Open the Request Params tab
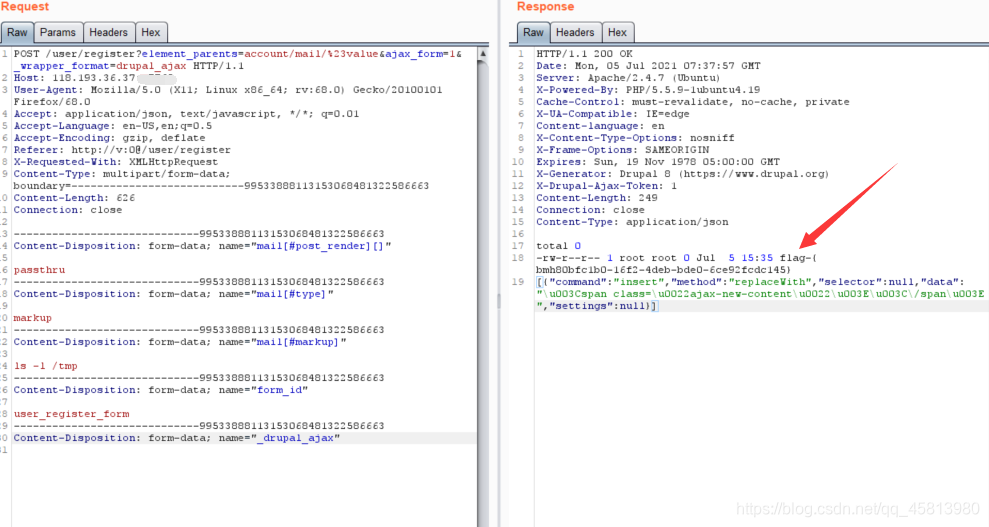The height and width of the screenshot is (527, 989). [57, 32]
